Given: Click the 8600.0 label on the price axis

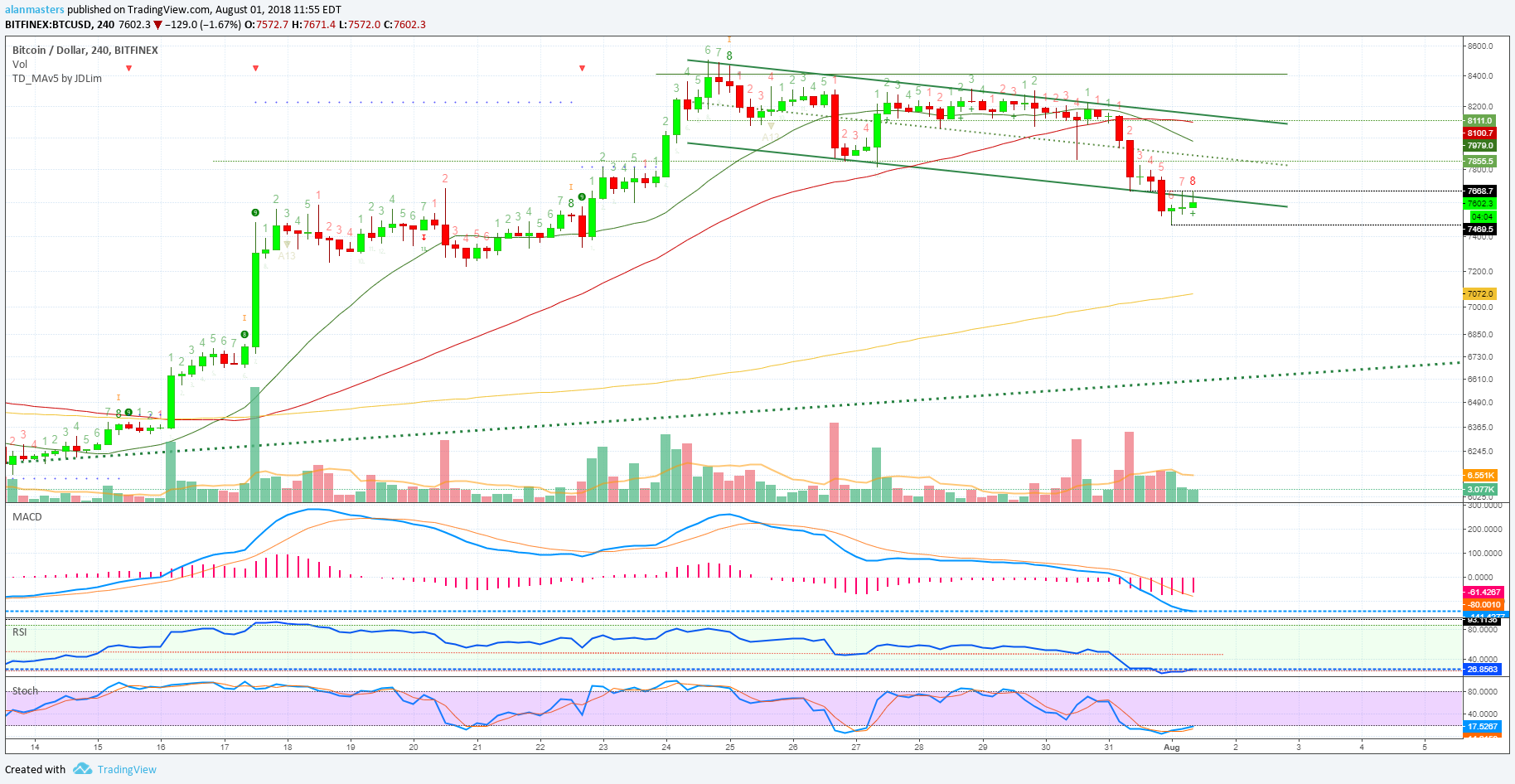Looking at the screenshot, I should tap(1479, 46).
